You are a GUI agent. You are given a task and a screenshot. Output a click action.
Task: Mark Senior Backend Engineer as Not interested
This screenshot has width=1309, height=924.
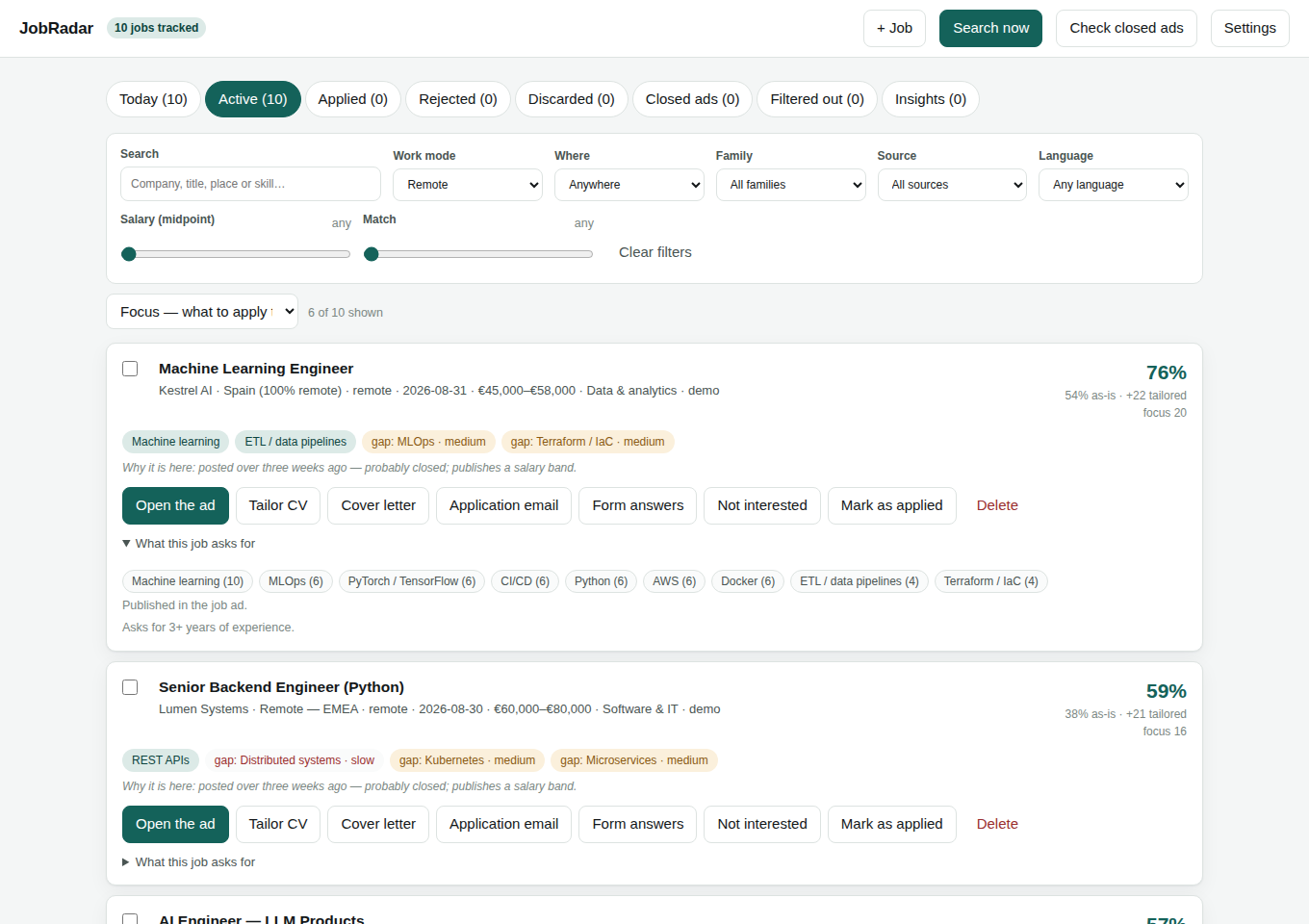762,824
